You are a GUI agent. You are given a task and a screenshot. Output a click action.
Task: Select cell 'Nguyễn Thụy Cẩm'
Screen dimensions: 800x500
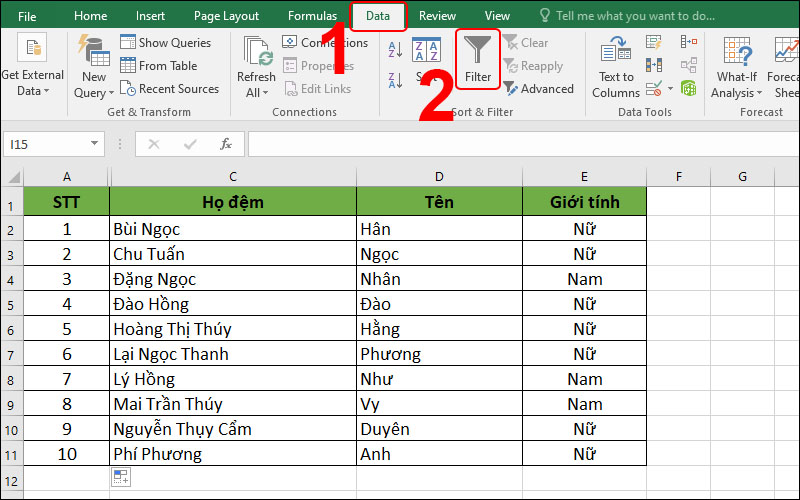click(x=233, y=429)
